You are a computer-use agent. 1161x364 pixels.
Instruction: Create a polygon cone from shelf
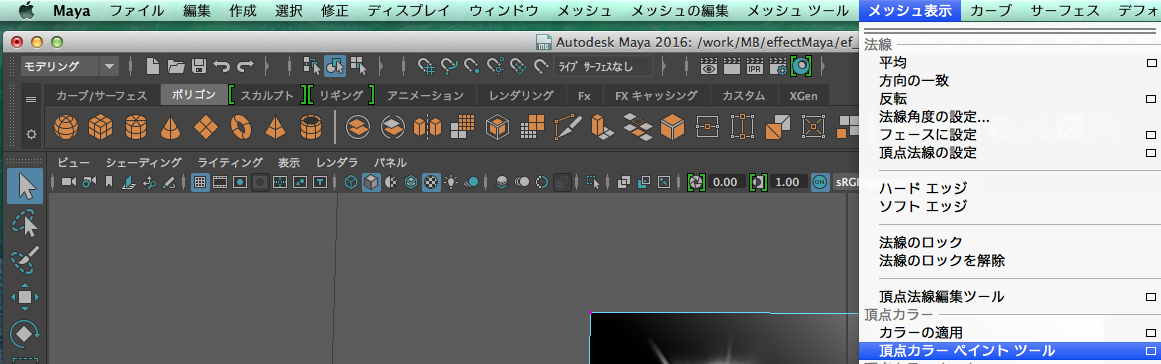click(x=170, y=128)
